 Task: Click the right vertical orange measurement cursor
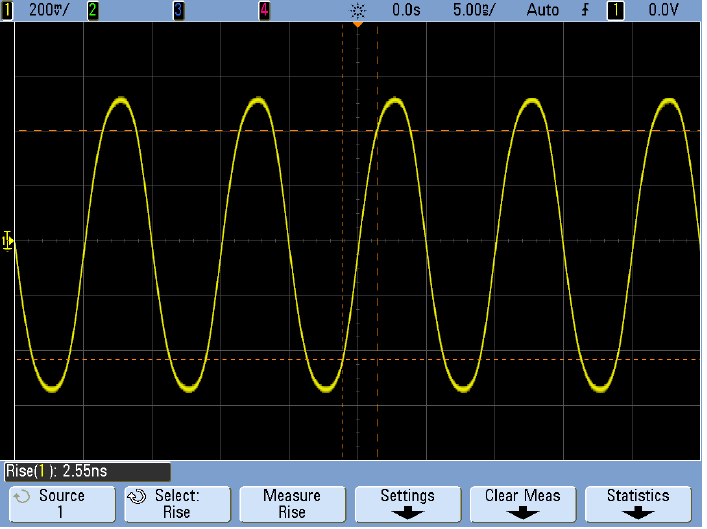click(377, 241)
